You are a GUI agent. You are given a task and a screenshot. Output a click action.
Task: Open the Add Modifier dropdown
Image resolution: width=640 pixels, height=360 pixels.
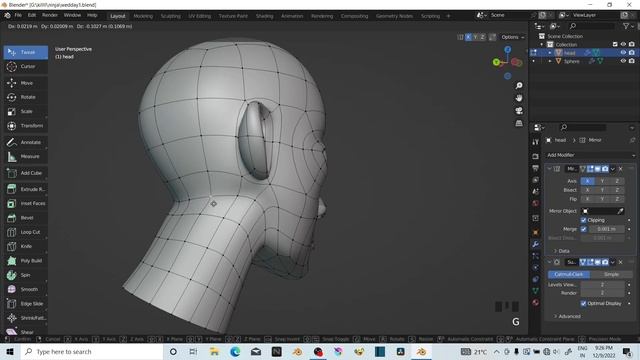point(590,155)
